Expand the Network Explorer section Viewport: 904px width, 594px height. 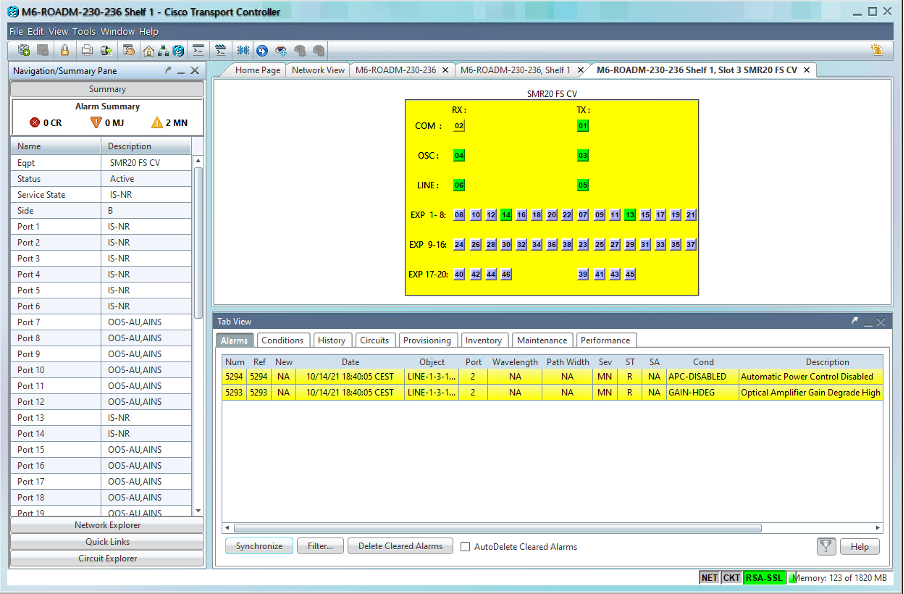coord(107,525)
